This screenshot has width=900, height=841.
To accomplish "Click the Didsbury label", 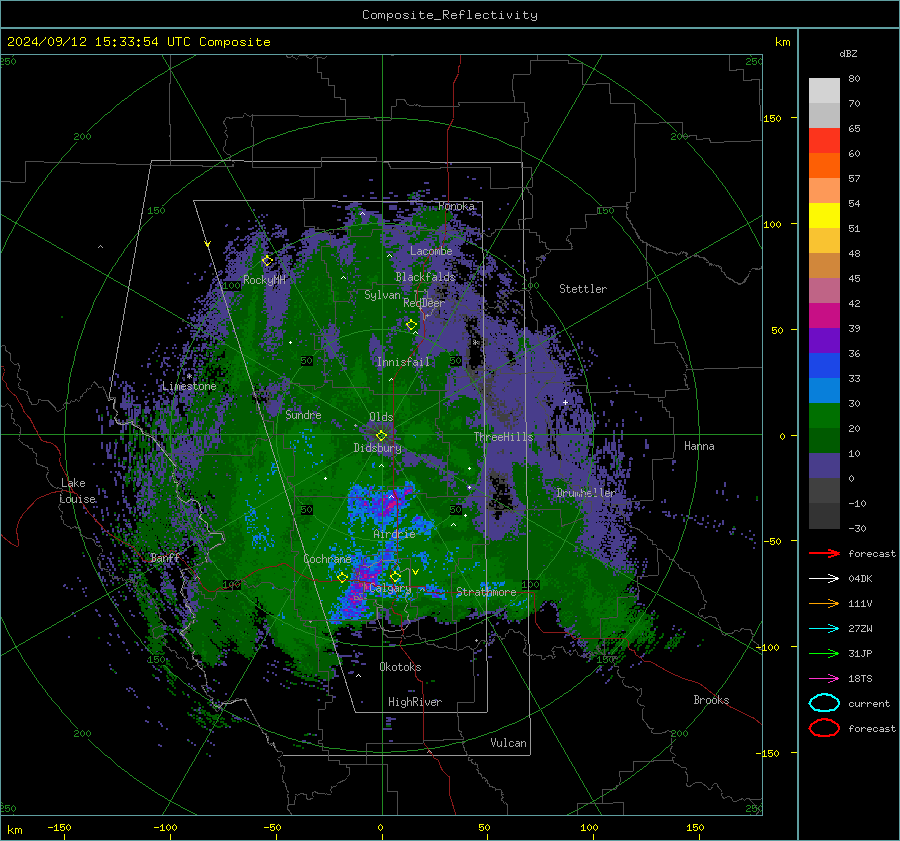I will point(377,447).
